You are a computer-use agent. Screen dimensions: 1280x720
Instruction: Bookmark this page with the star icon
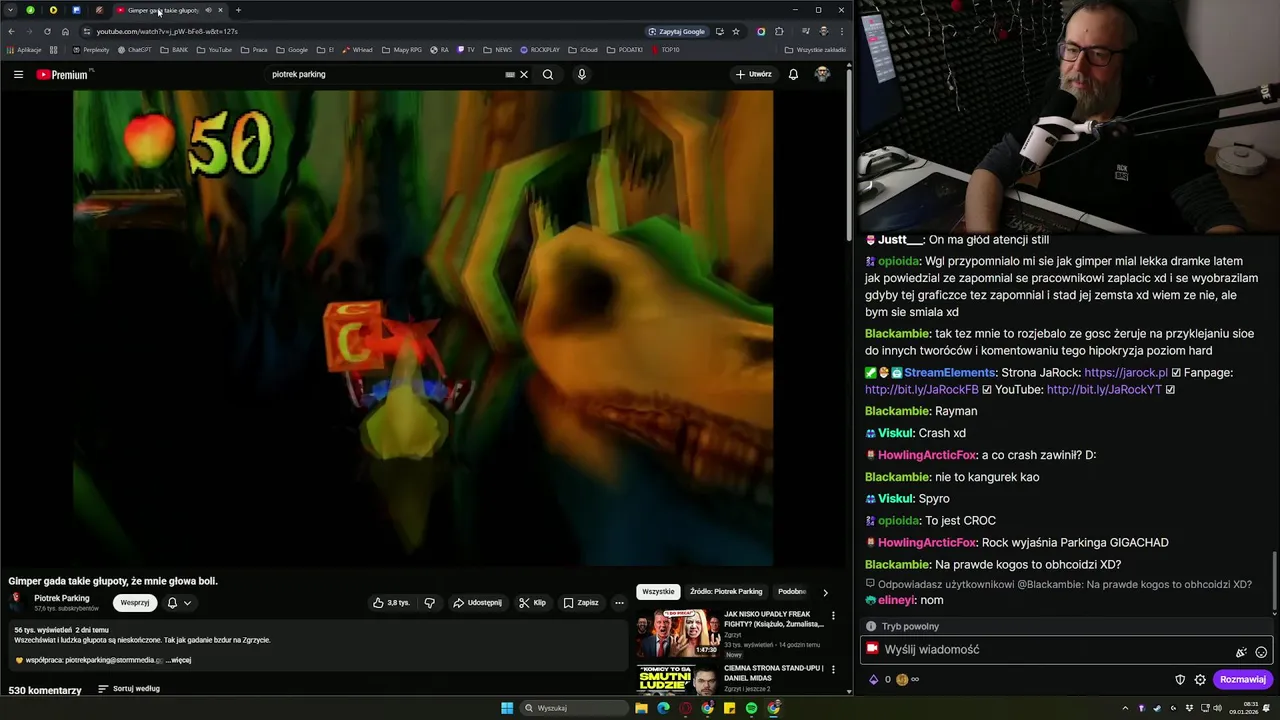click(x=736, y=31)
